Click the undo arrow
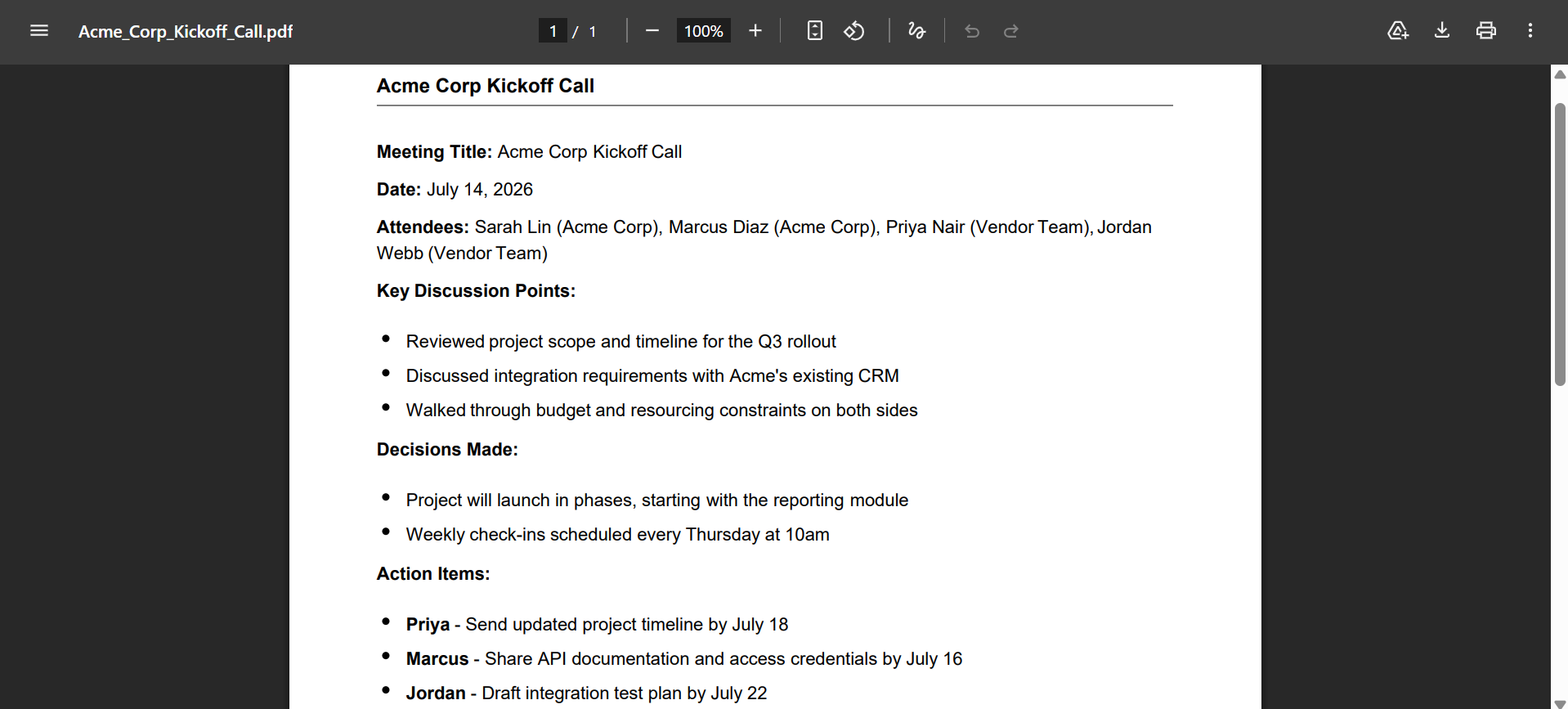Screen dimensions: 1568x709 tap(972, 31)
